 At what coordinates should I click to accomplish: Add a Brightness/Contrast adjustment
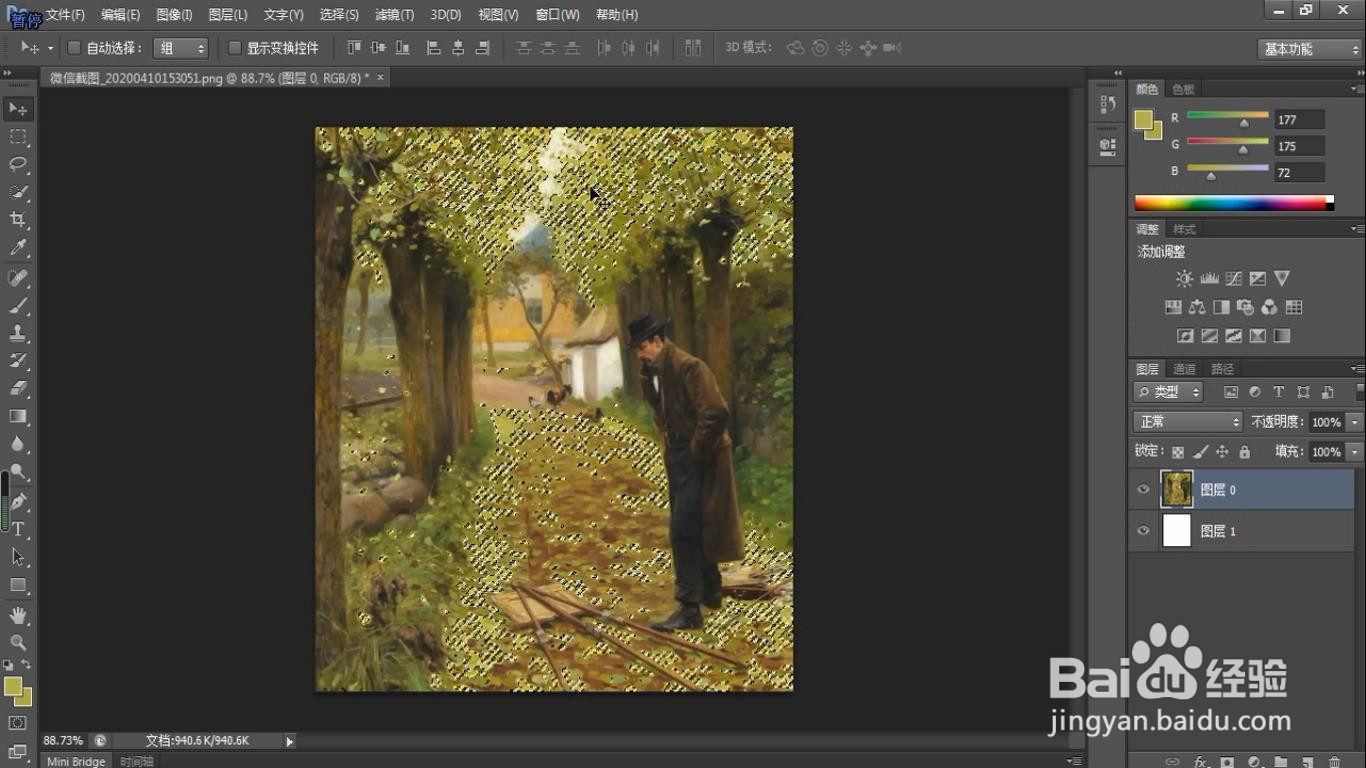pyautogui.click(x=1184, y=279)
